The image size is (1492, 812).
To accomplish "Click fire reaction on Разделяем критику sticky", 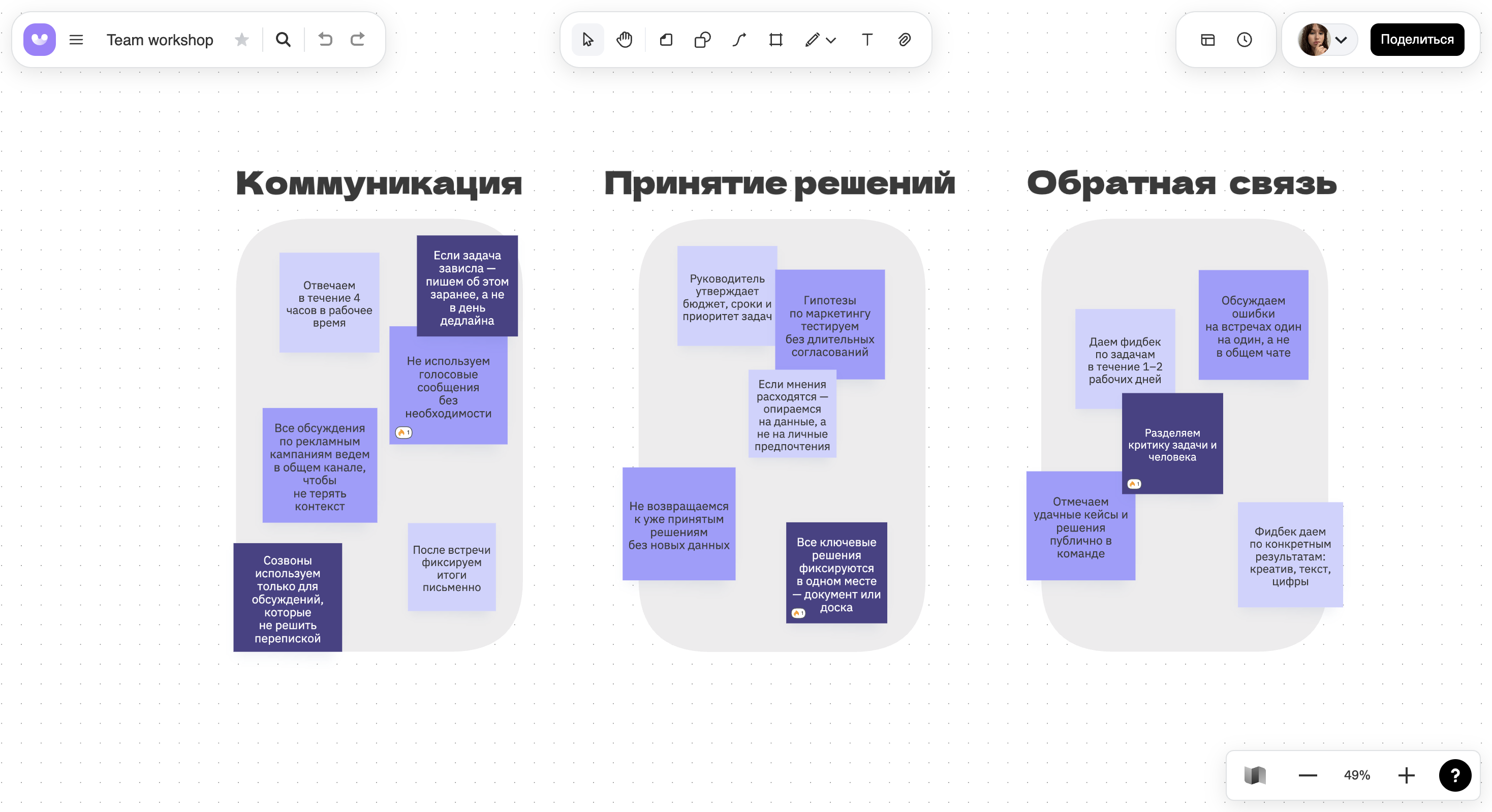I will pos(1134,484).
